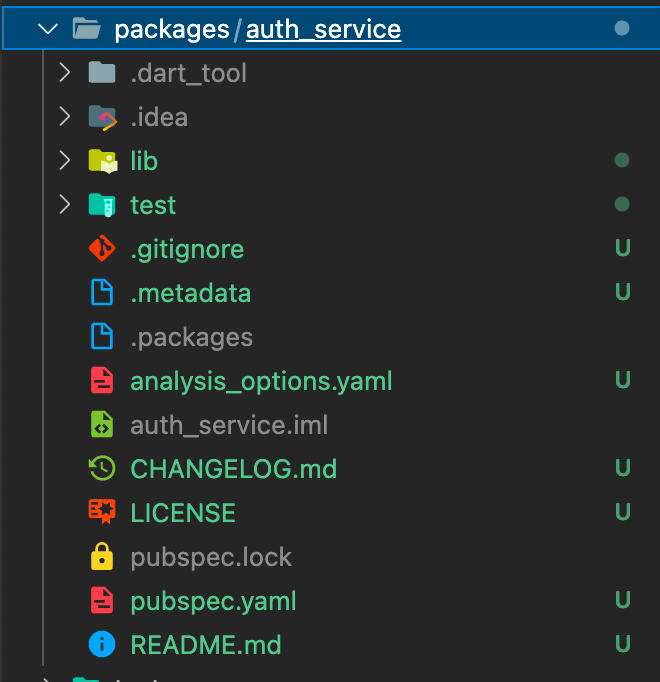Image resolution: width=660 pixels, height=682 pixels.
Task: Open the .metadata file
Action: tap(190, 293)
